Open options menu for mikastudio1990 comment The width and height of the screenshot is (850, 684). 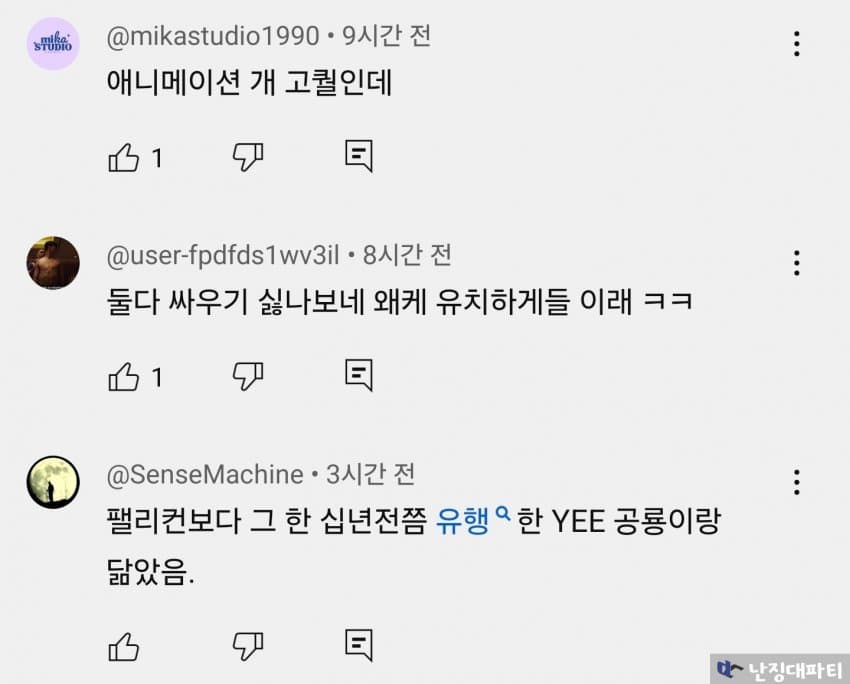796,44
